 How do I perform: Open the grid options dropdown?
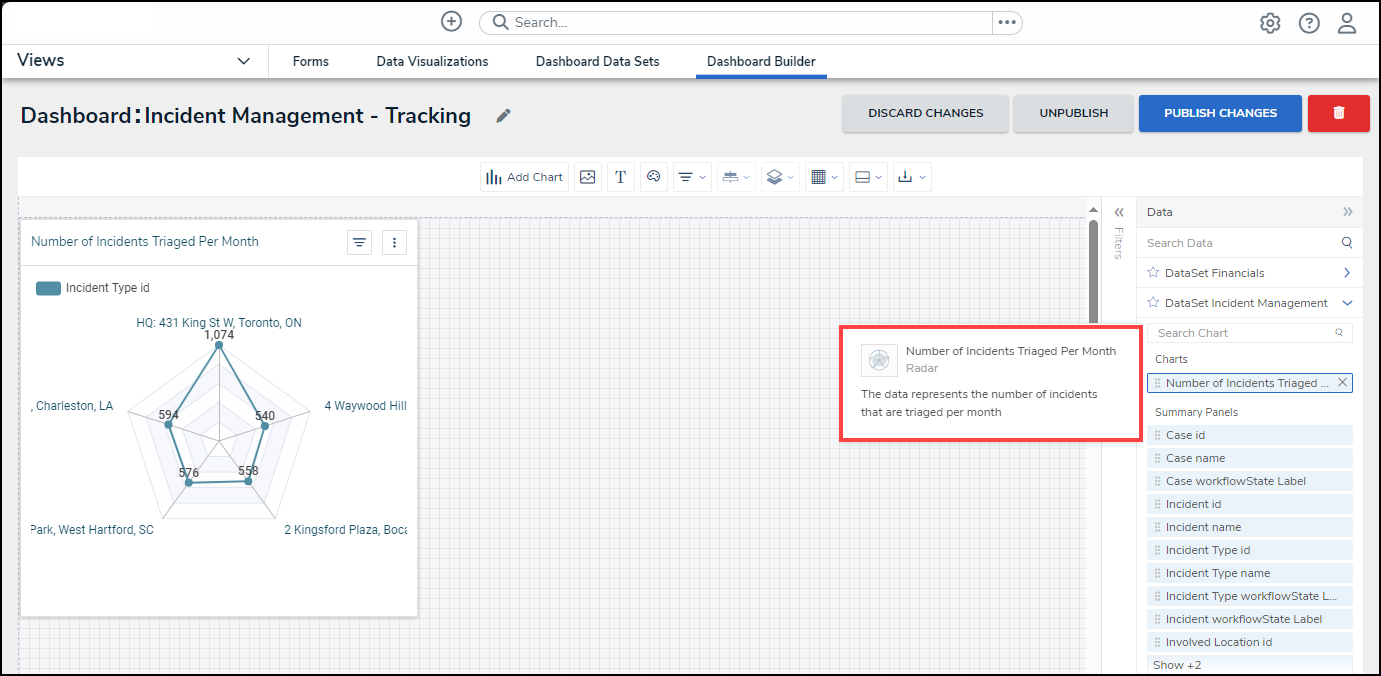(825, 177)
